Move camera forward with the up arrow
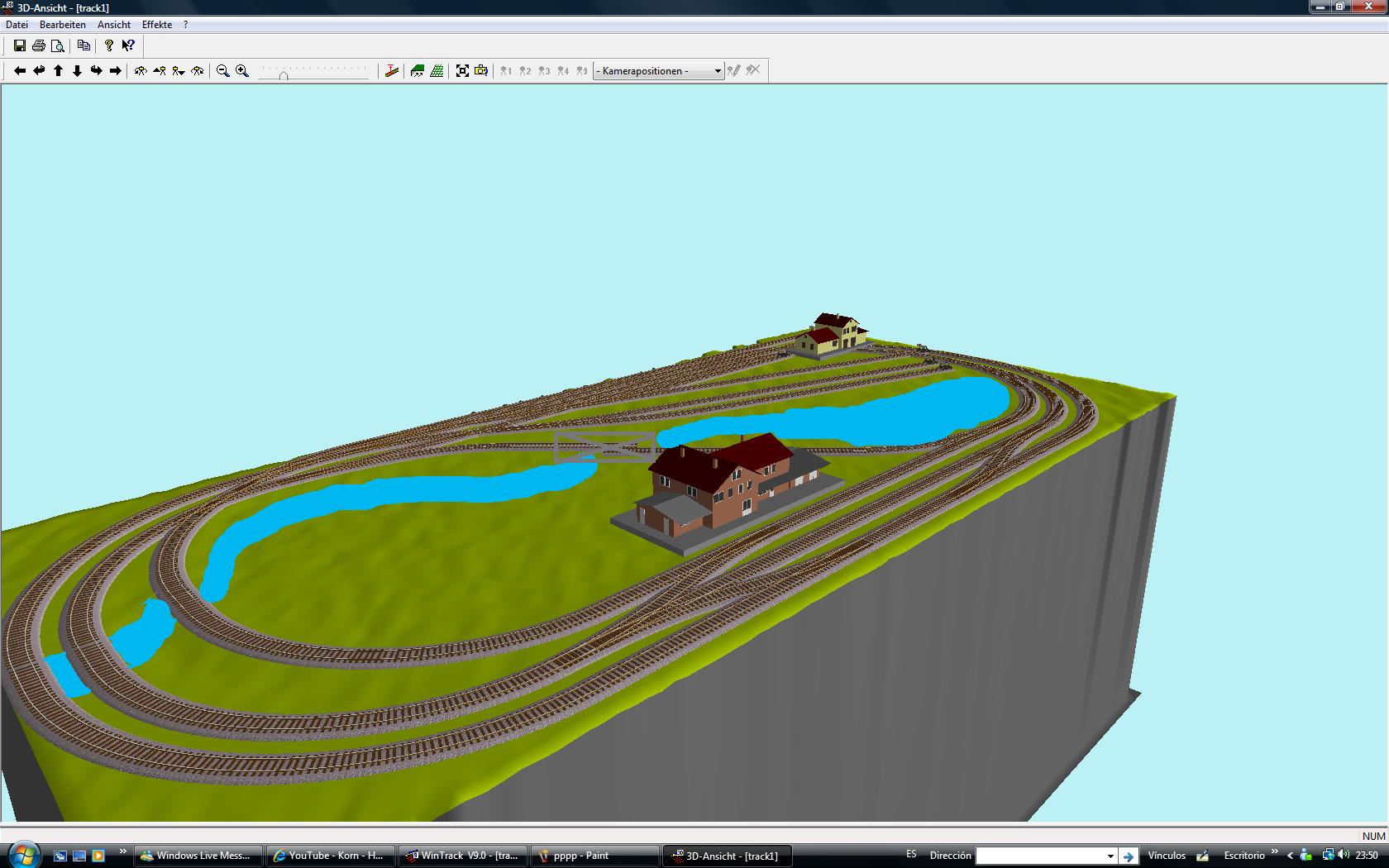The width and height of the screenshot is (1389, 868). [58, 71]
